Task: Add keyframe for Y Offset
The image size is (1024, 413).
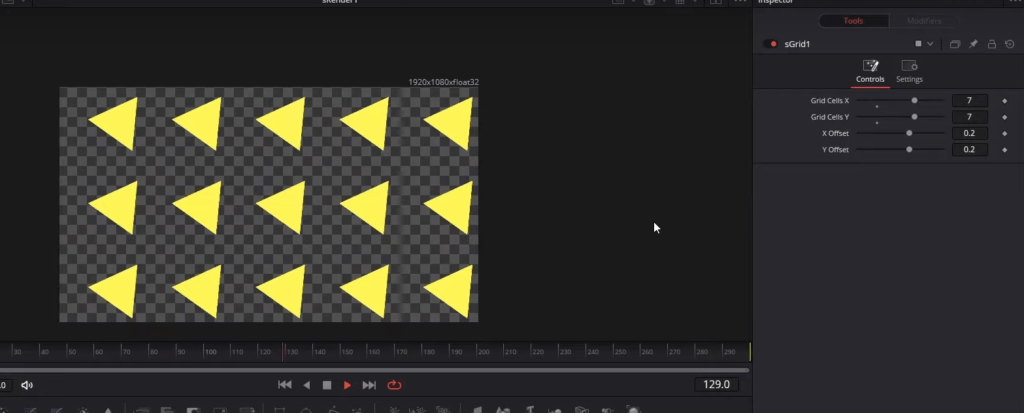Action: (1004, 150)
